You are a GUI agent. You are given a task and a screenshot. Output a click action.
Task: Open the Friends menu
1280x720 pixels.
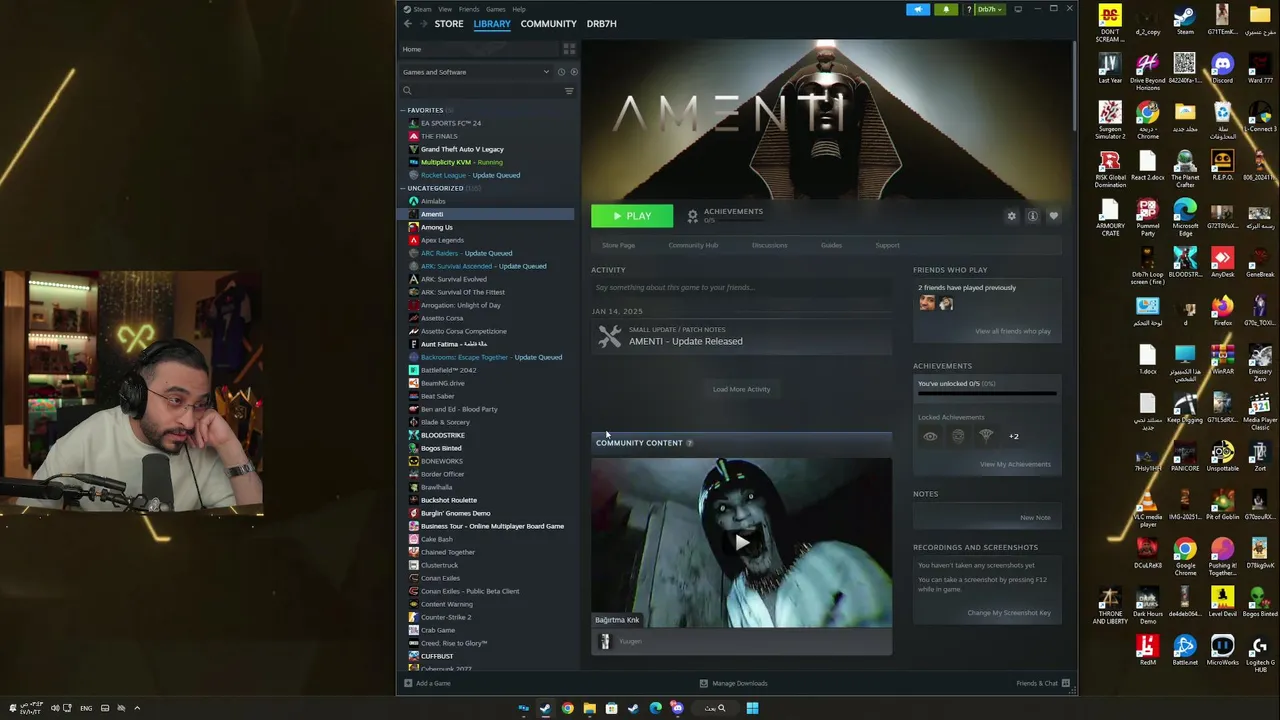[x=469, y=9]
